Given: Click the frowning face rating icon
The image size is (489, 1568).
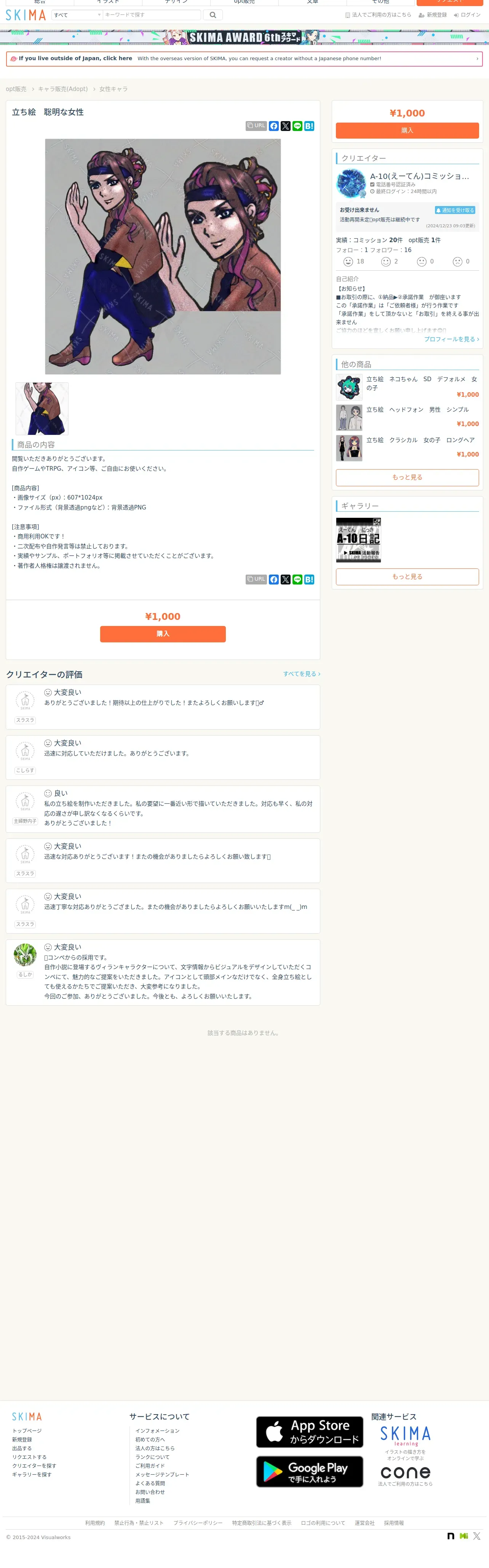Looking at the screenshot, I should click(457, 262).
